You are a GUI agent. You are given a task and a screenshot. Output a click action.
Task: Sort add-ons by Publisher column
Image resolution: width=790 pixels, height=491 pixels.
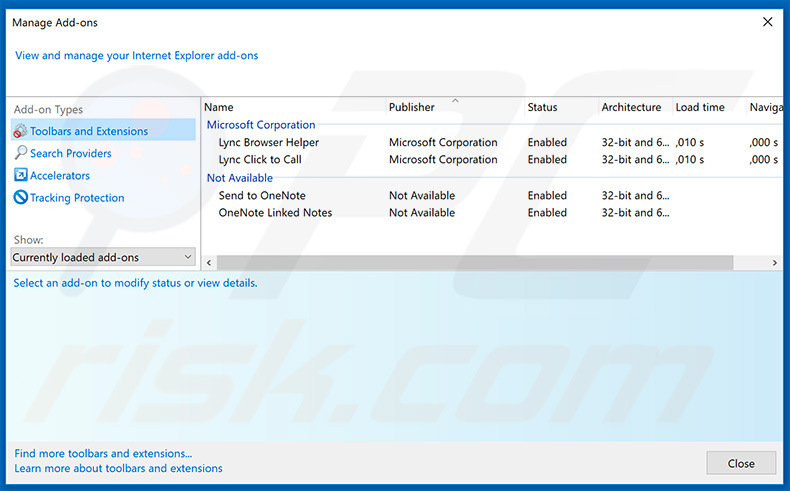(412, 107)
